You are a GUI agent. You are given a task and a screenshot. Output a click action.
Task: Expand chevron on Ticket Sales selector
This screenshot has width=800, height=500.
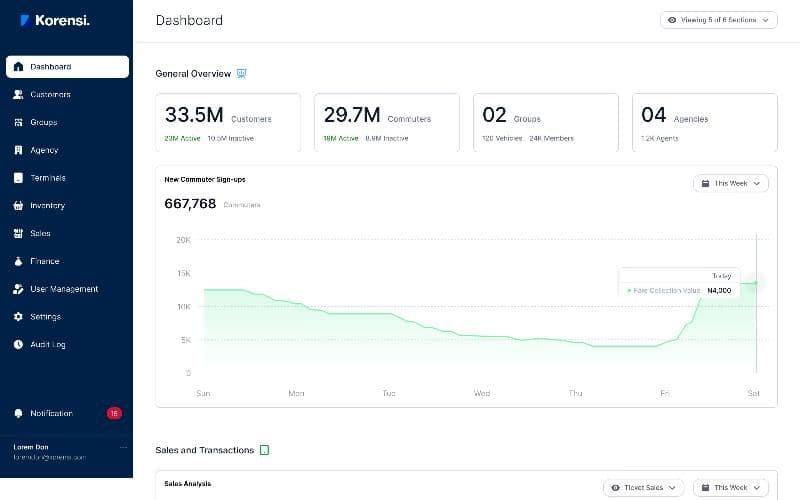pos(672,488)
